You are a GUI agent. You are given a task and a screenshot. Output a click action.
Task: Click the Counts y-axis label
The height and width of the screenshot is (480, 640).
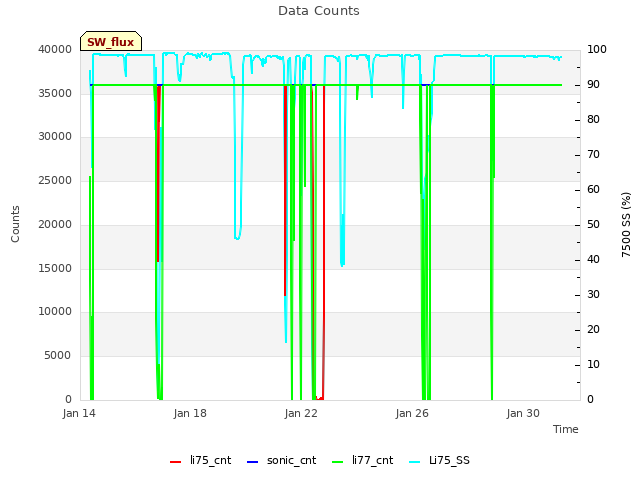[x=15, y=224]
